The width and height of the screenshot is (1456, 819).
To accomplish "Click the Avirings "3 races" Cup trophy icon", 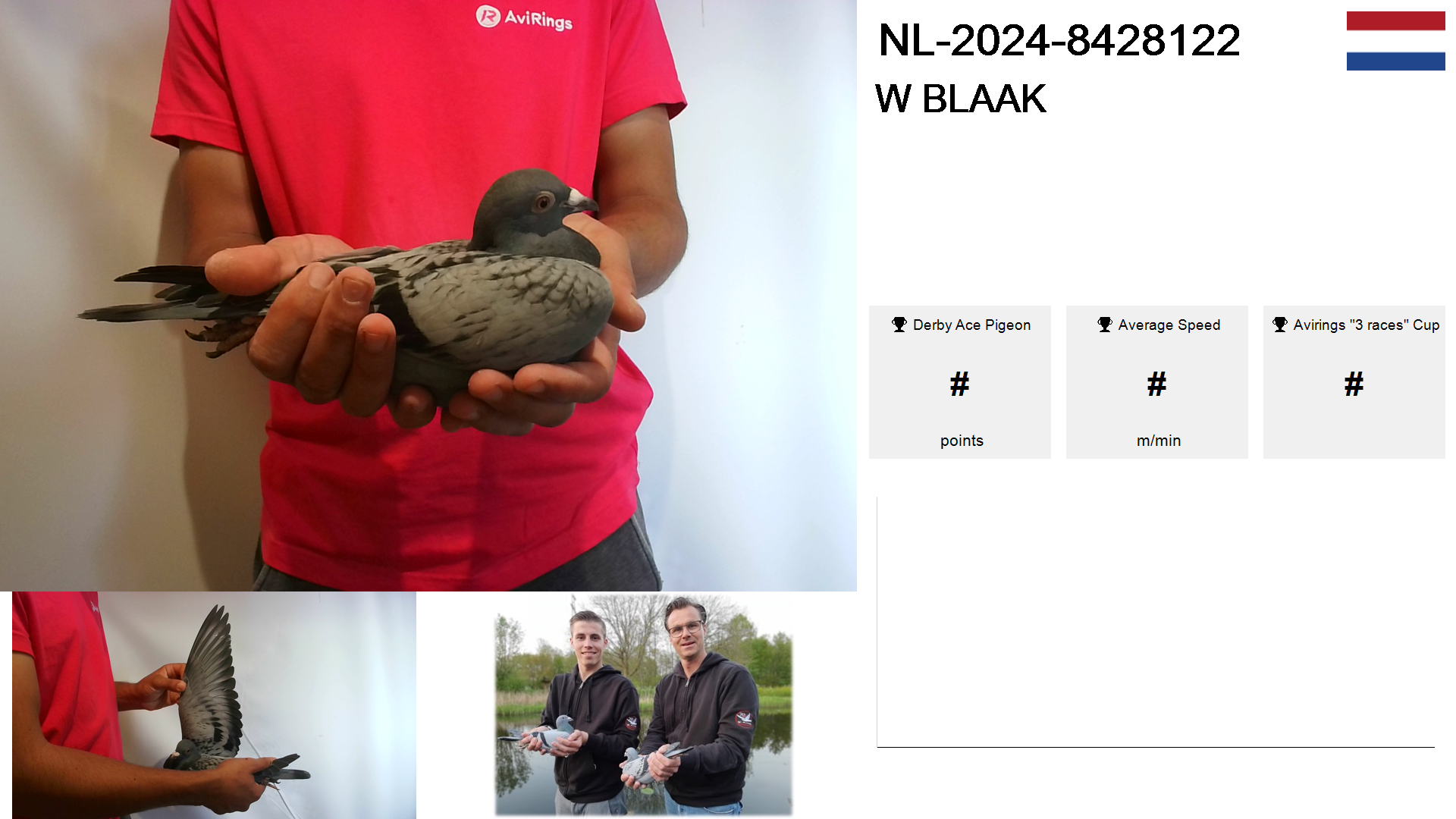I will point(1280,325).
